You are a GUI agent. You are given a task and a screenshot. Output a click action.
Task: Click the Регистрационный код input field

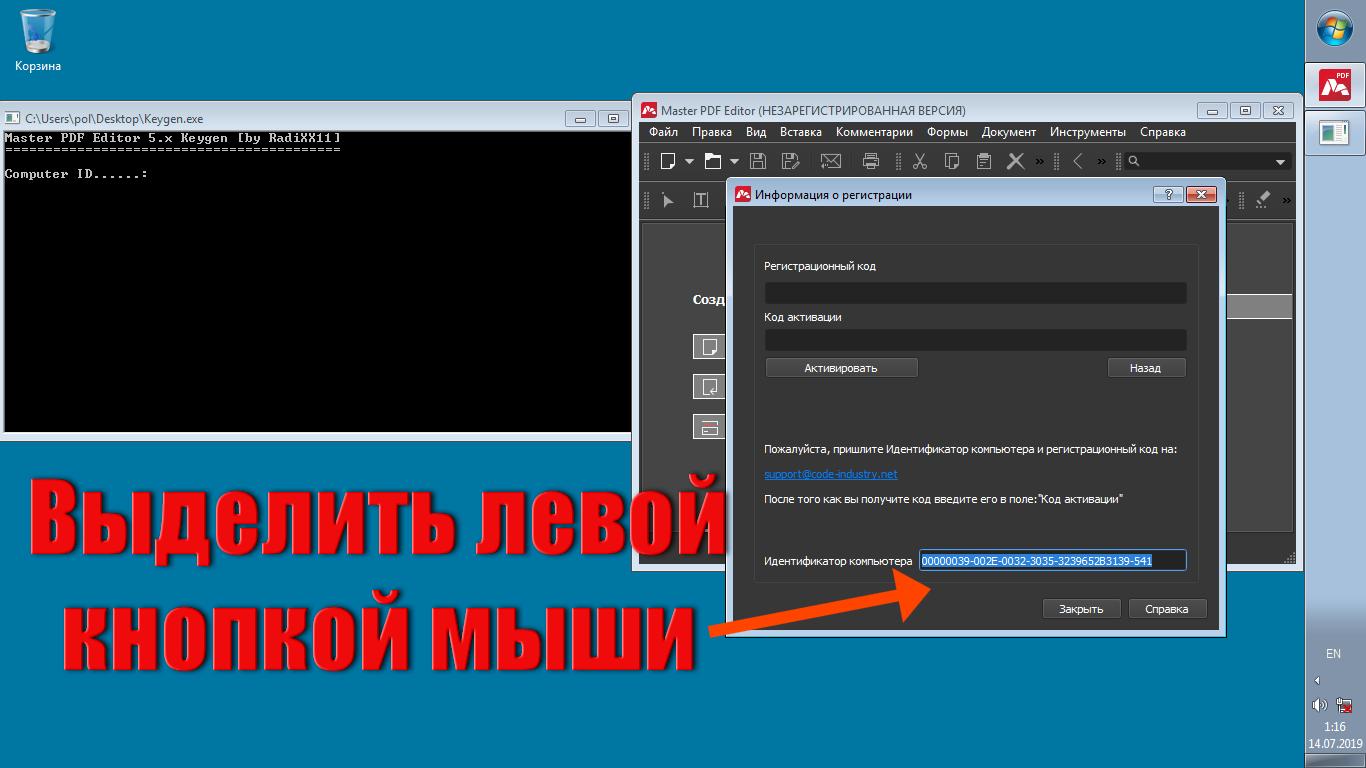coord(976,292)
